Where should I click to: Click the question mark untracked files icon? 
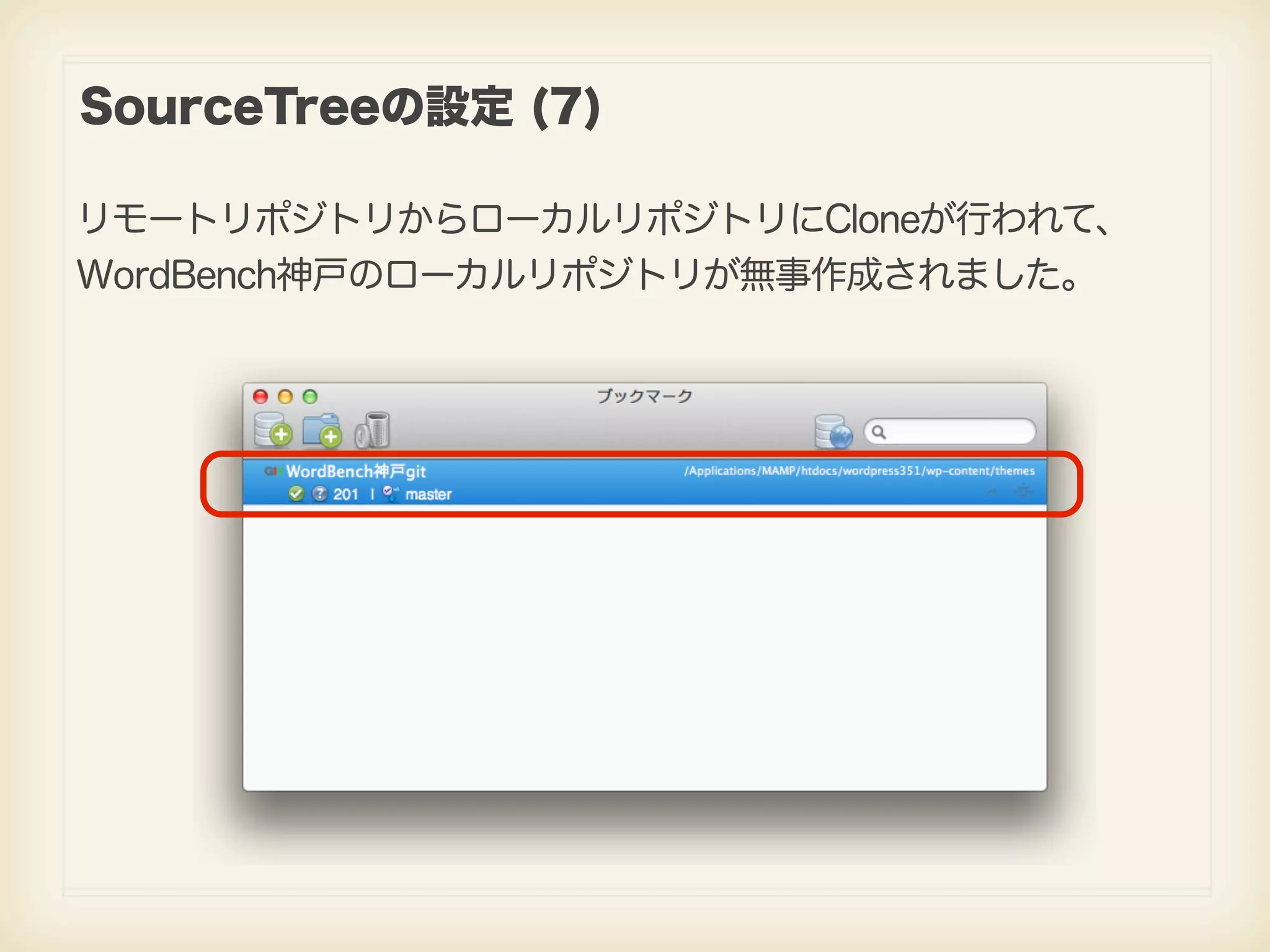(x=319, y=494)
